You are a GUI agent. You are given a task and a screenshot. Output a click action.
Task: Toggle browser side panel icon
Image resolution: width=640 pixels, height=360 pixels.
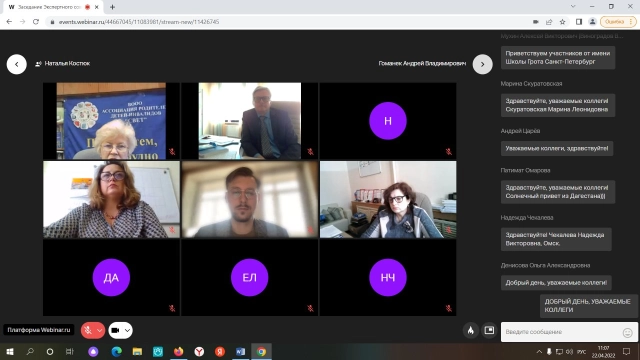coord(579,22)
